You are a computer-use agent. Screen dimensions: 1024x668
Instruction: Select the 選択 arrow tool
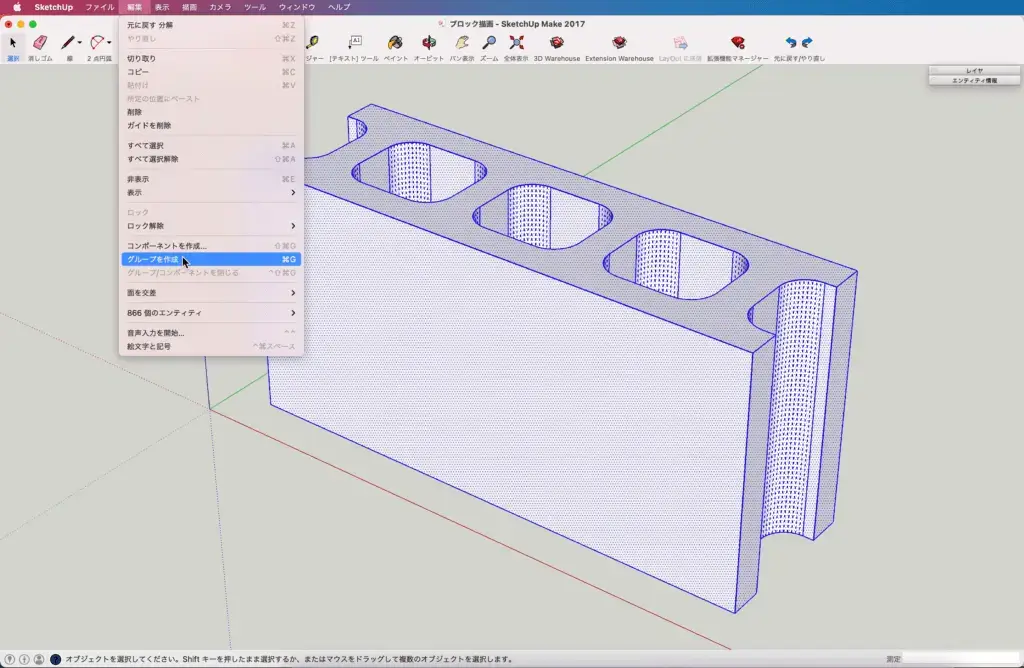12,43
